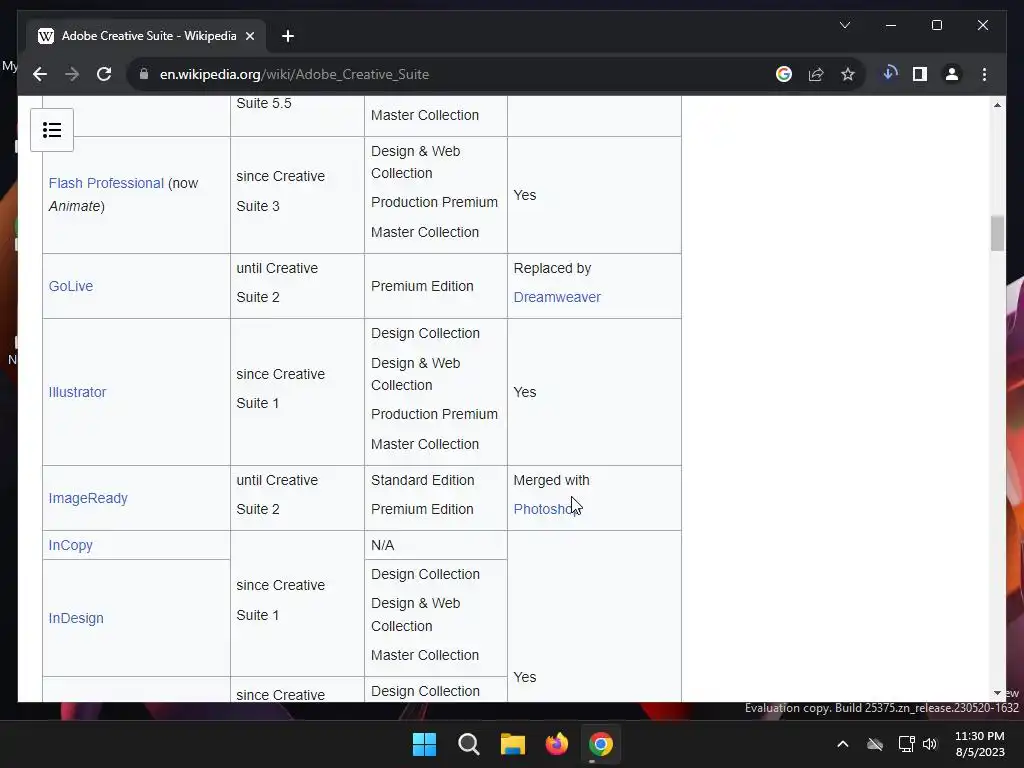
Task: Open the Chrome profile menu
Action: 952,74
